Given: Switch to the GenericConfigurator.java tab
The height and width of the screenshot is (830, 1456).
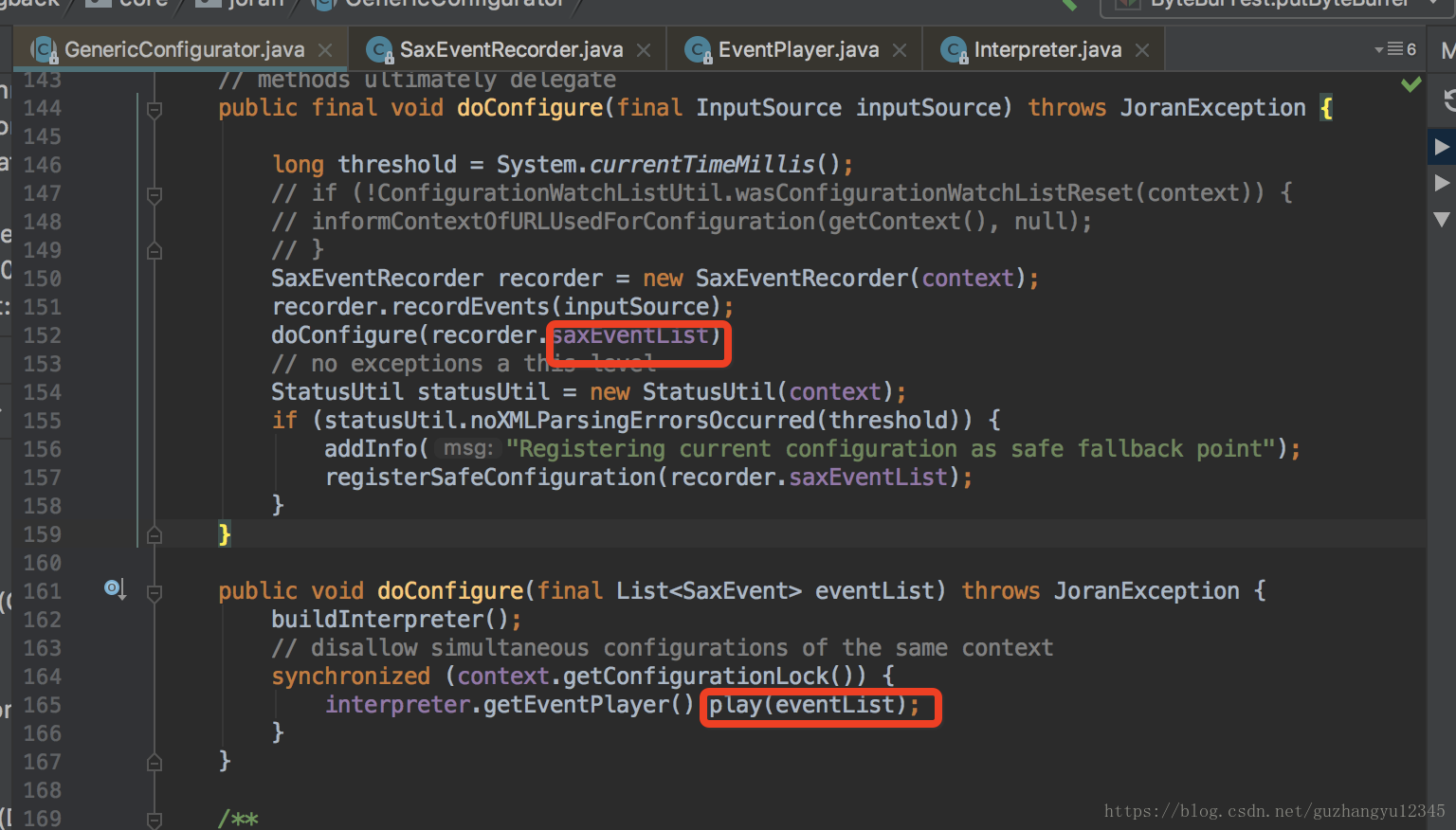Looking at the screenshot, I should [183, 49].
